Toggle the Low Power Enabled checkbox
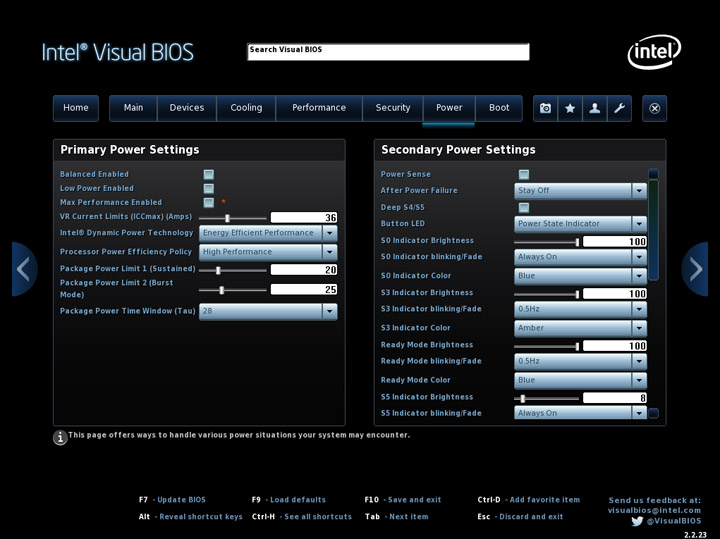 pyautogui.click(x=208, y=189)
